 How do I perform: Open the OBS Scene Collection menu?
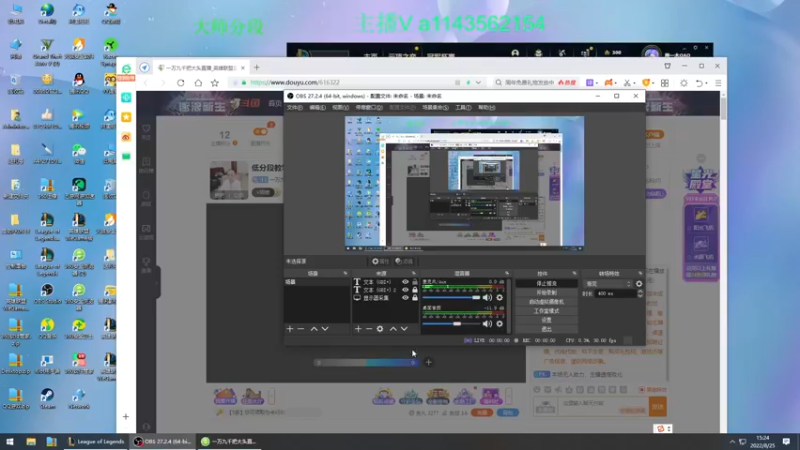(435, 108)
